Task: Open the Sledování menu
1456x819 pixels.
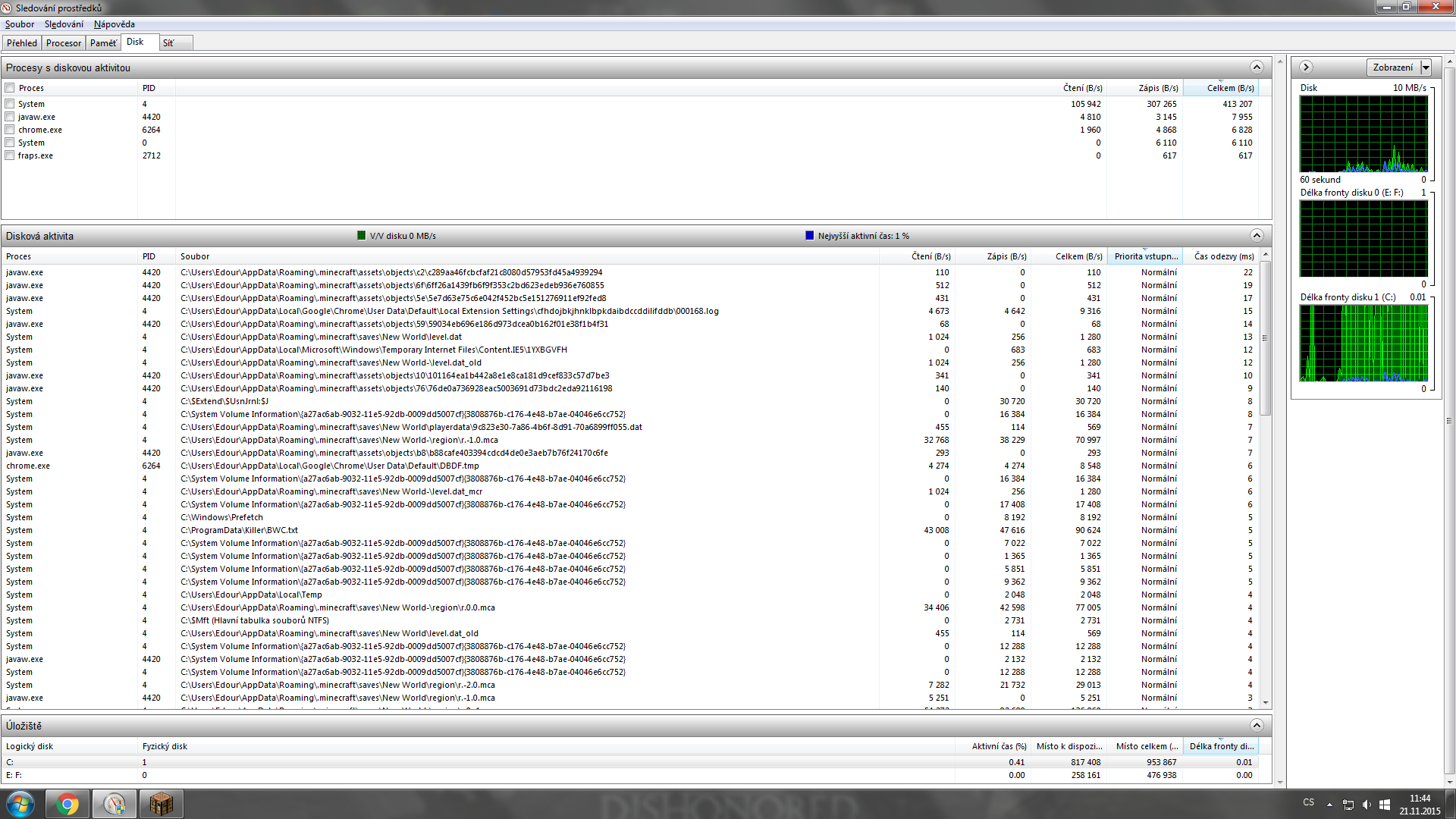Action: click(x=64, y=24)
